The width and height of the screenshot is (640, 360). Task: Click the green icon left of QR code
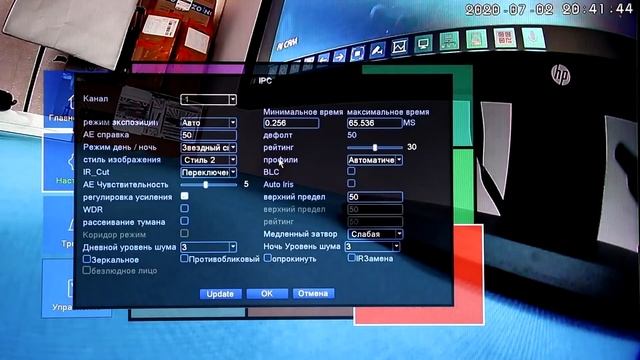click(476, 40)
